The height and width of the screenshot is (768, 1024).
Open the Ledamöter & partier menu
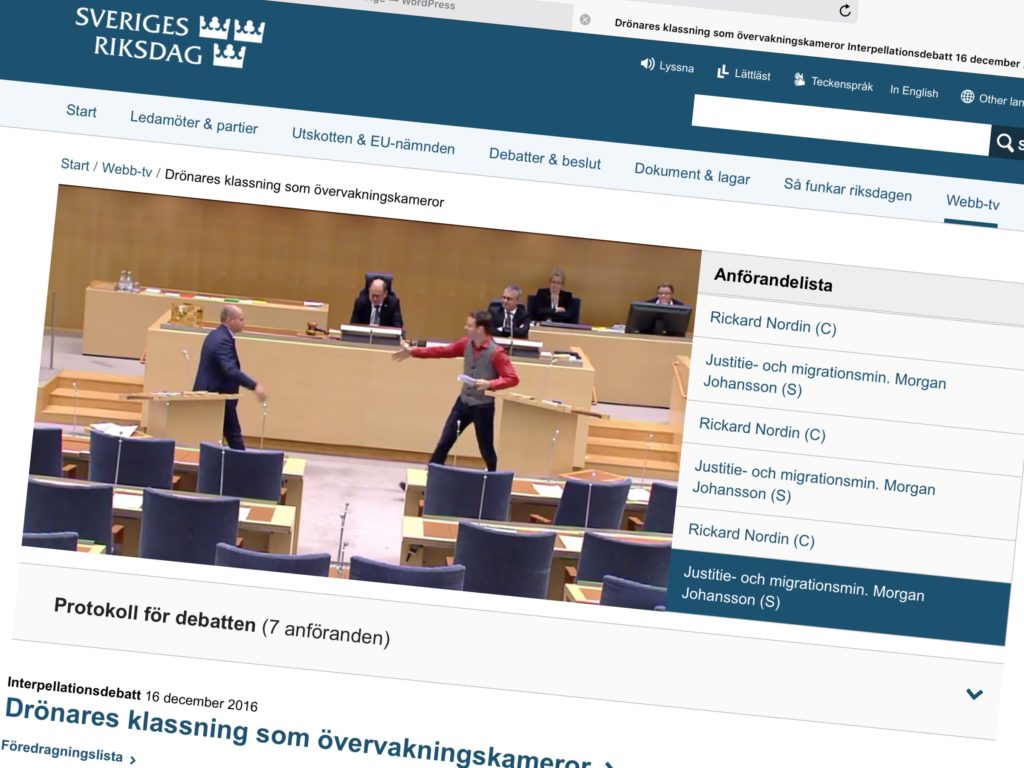click(x=194, y=122)
